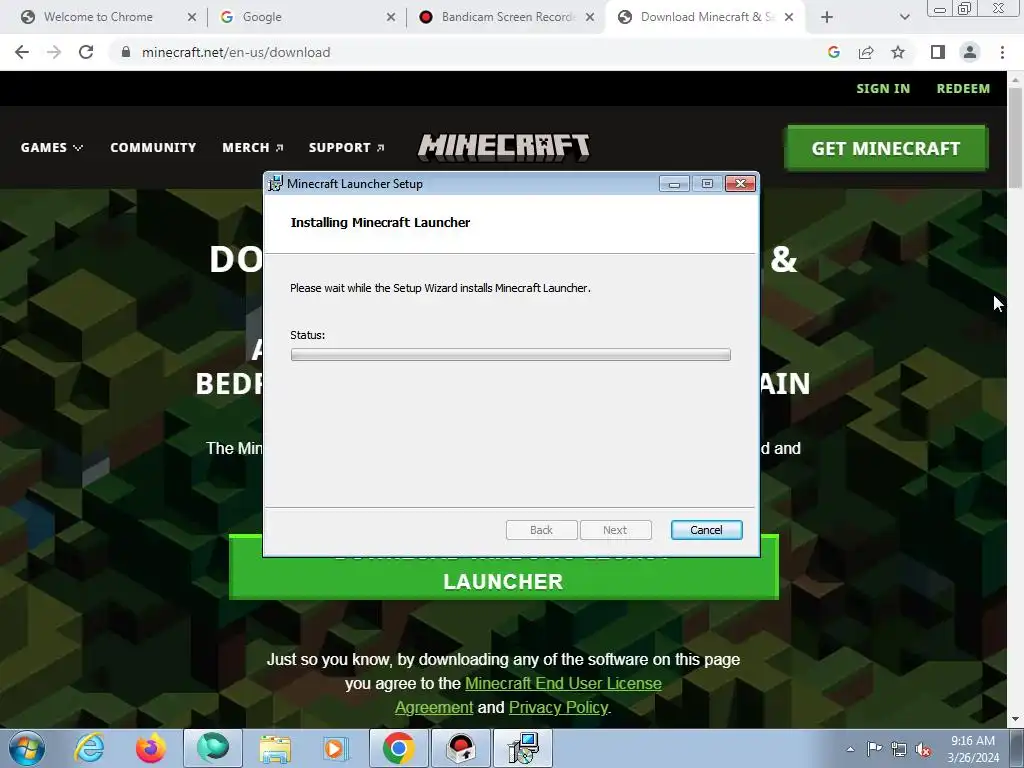Image resolution: width=1024 pixels, height=768 pixels.
Task: Click the setup installer title icon
Action: (276, 184)
